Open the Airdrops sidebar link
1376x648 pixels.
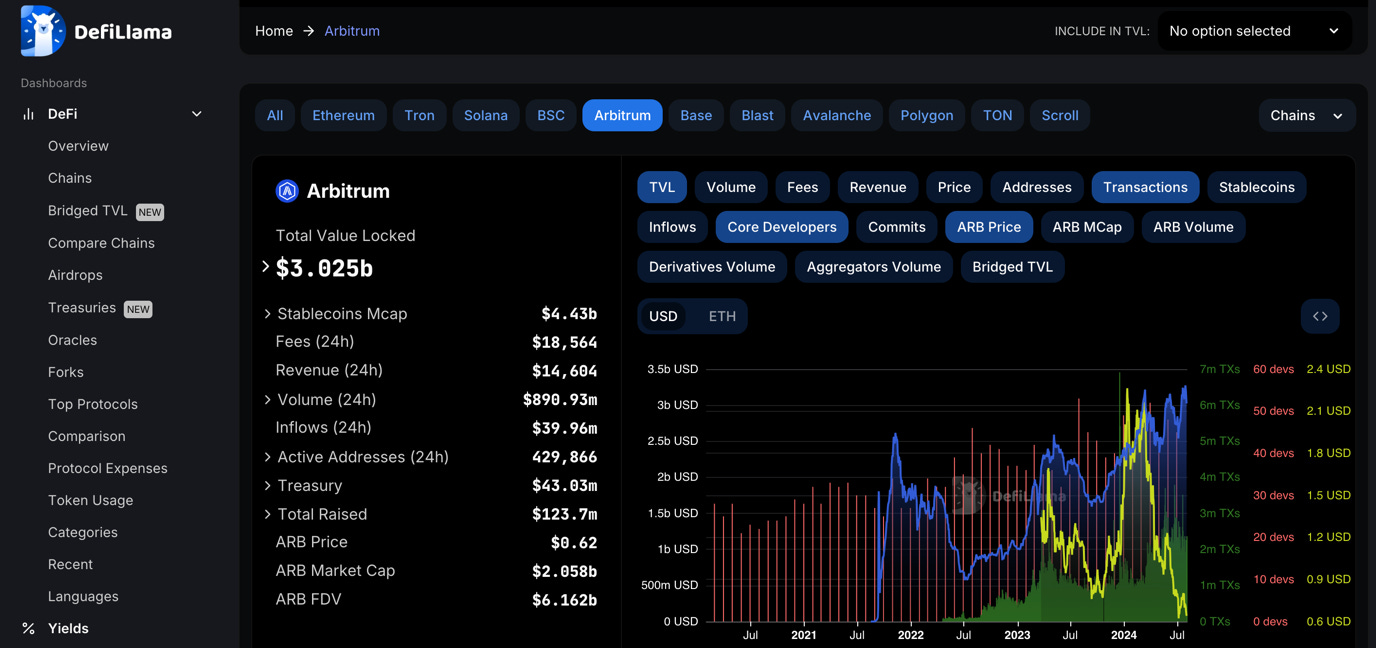click(x=75, y=275)
